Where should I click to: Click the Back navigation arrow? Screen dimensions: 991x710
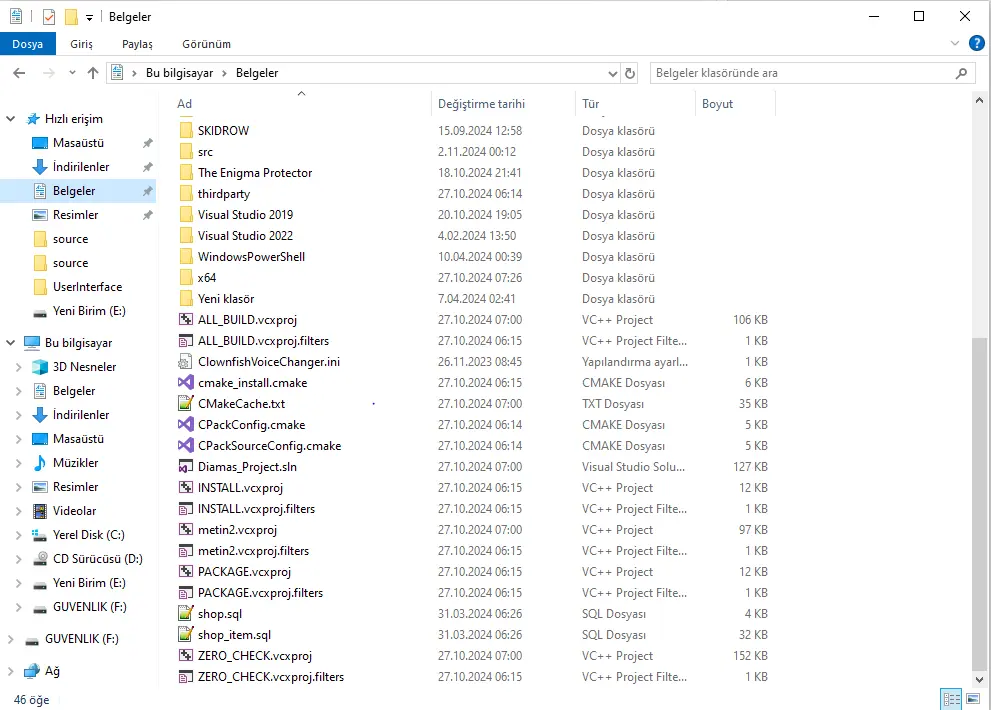pos(19,73)
